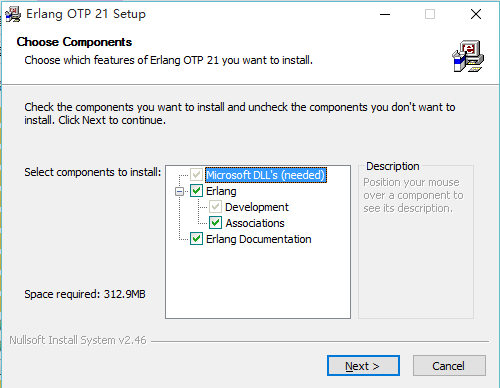
Task: Select the Erlang item label
Action: (221, 191)
